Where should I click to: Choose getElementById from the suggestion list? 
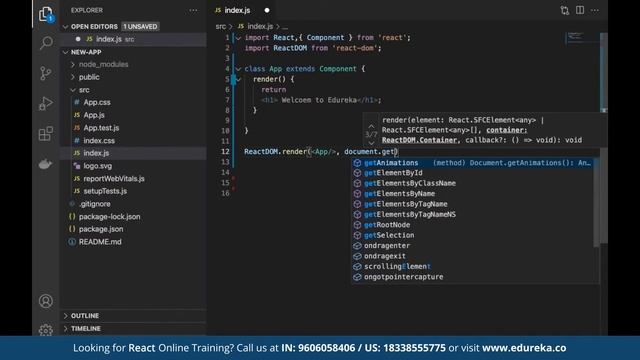pyautogui.click(x=473, y=173)
